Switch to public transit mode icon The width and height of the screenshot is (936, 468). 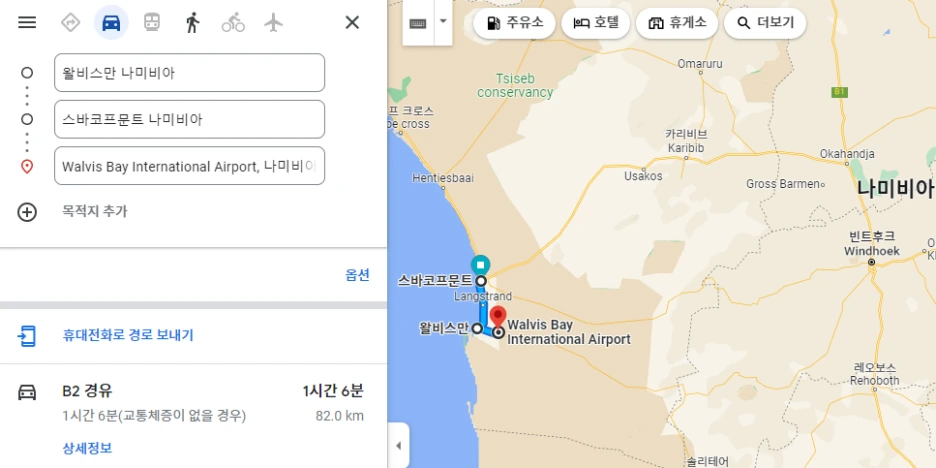(152, 23)
